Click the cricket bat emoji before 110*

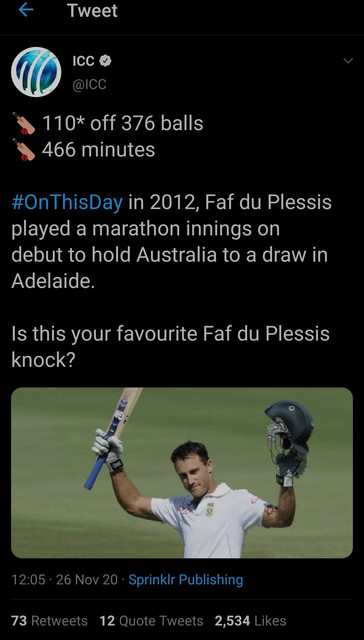coord(24,123)
